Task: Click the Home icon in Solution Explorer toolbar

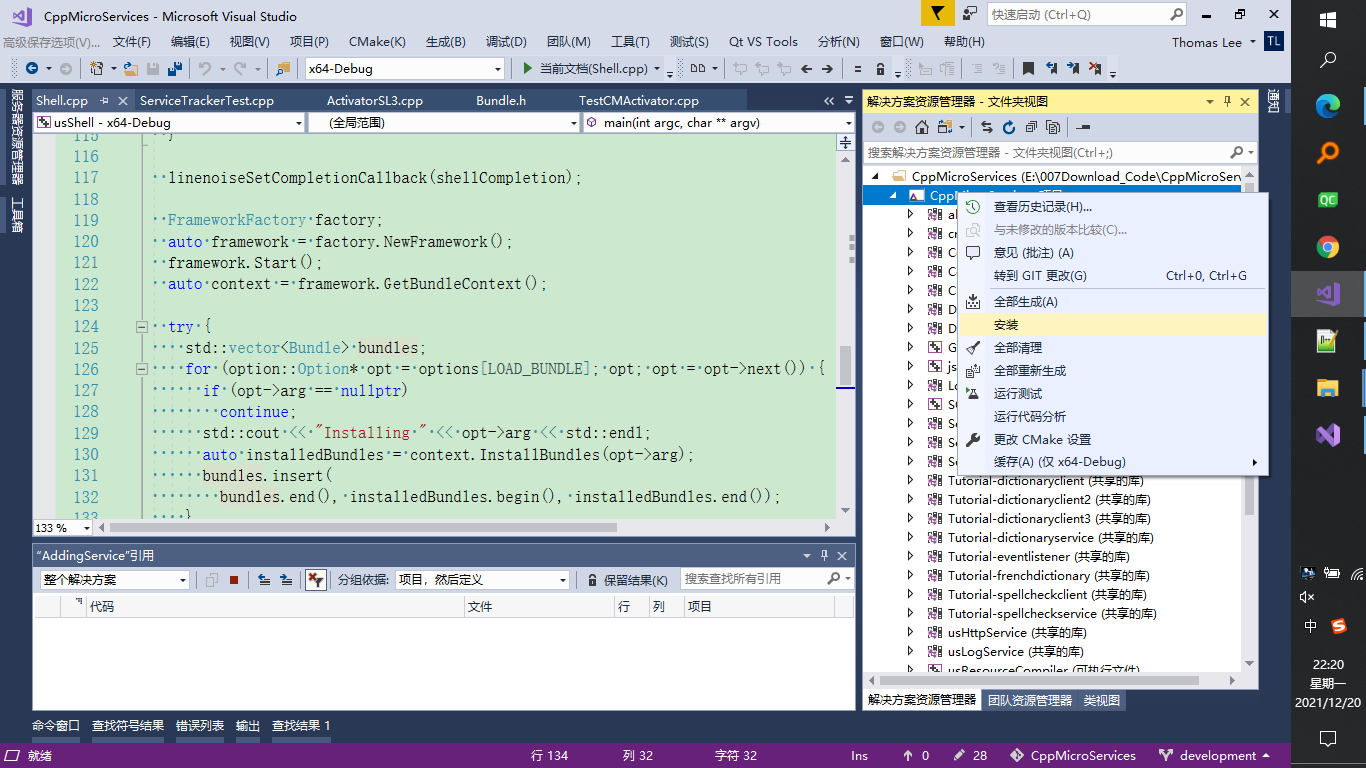Action: 920,127
